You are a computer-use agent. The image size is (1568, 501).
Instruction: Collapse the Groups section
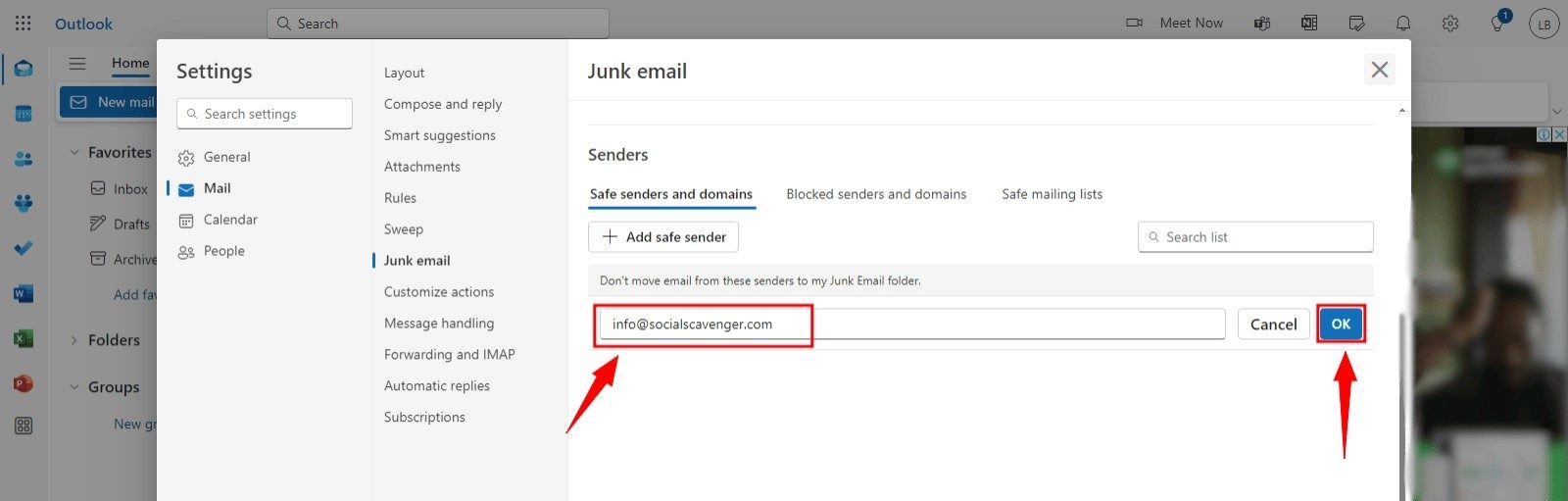(74, 387)
